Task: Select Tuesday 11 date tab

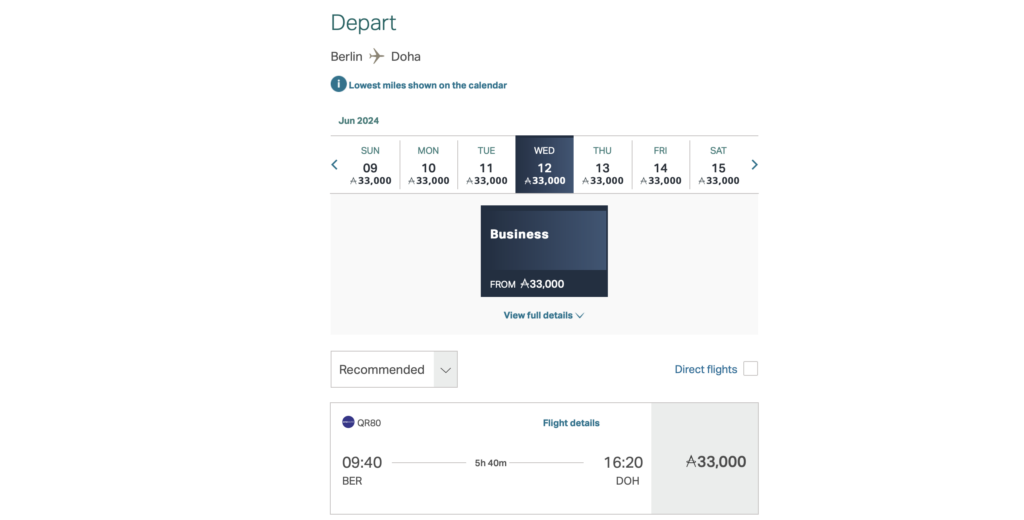Action: coord(486,165)
